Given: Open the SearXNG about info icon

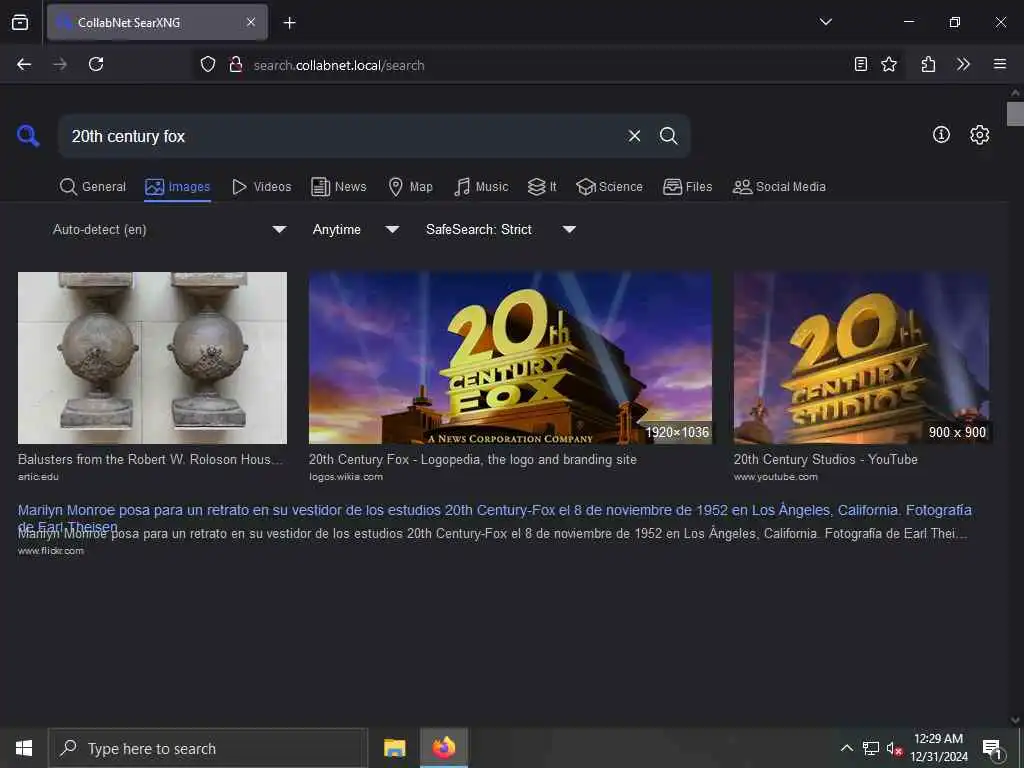Looking at the screenshot, I should click(941, 135).
